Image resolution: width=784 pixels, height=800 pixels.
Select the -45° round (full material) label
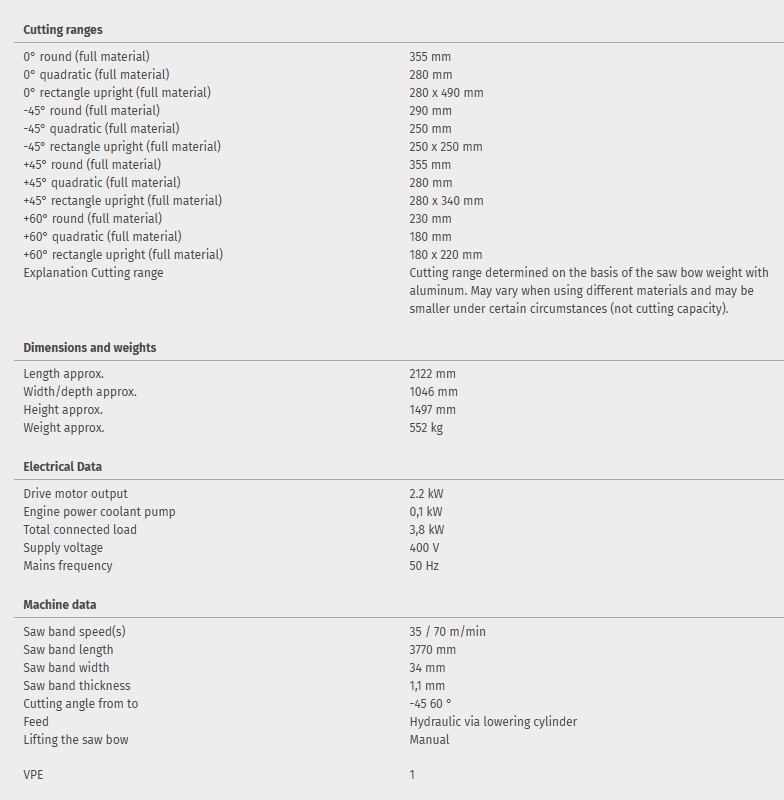pyautogui.click(x=91, y=111)
